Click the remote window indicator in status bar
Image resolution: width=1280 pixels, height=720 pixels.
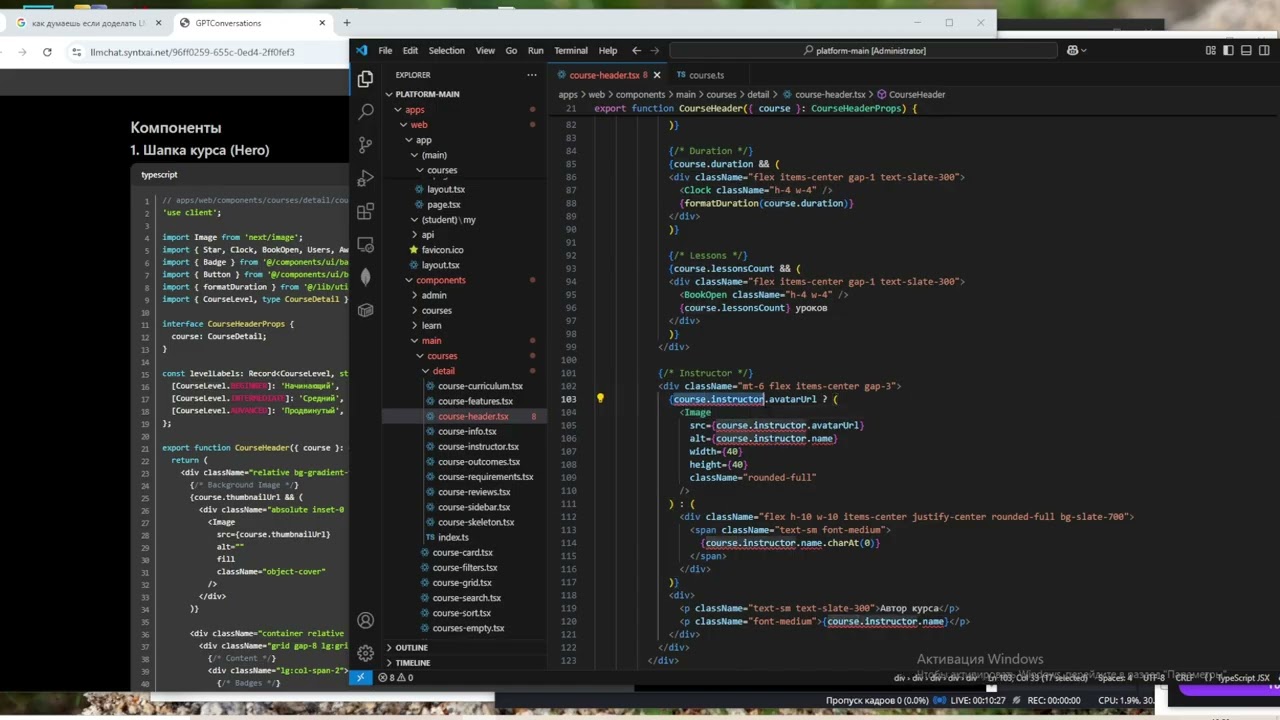[361, 677]
